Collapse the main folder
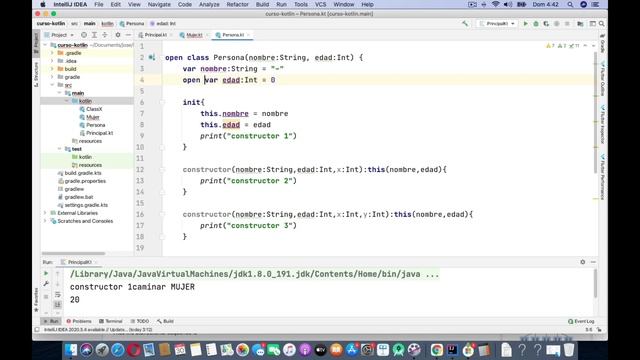 point(60,93)
